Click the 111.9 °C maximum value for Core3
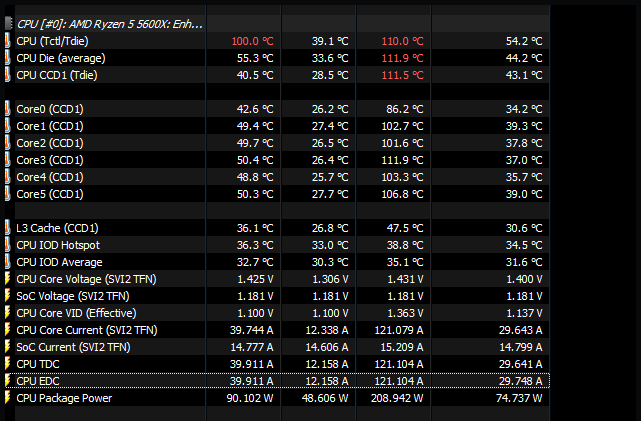The width and height of the screenshot is (641, 421). coord(402,160)
